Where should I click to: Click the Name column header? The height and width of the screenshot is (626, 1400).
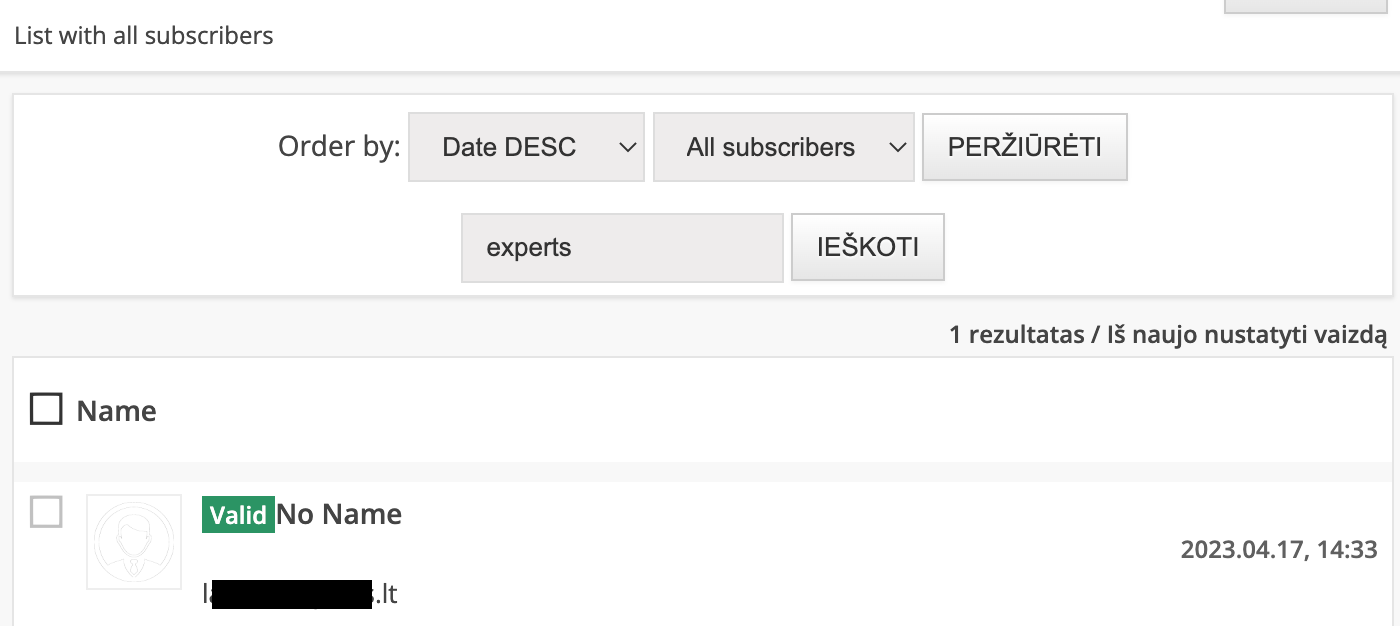click(x=117, y=411)
